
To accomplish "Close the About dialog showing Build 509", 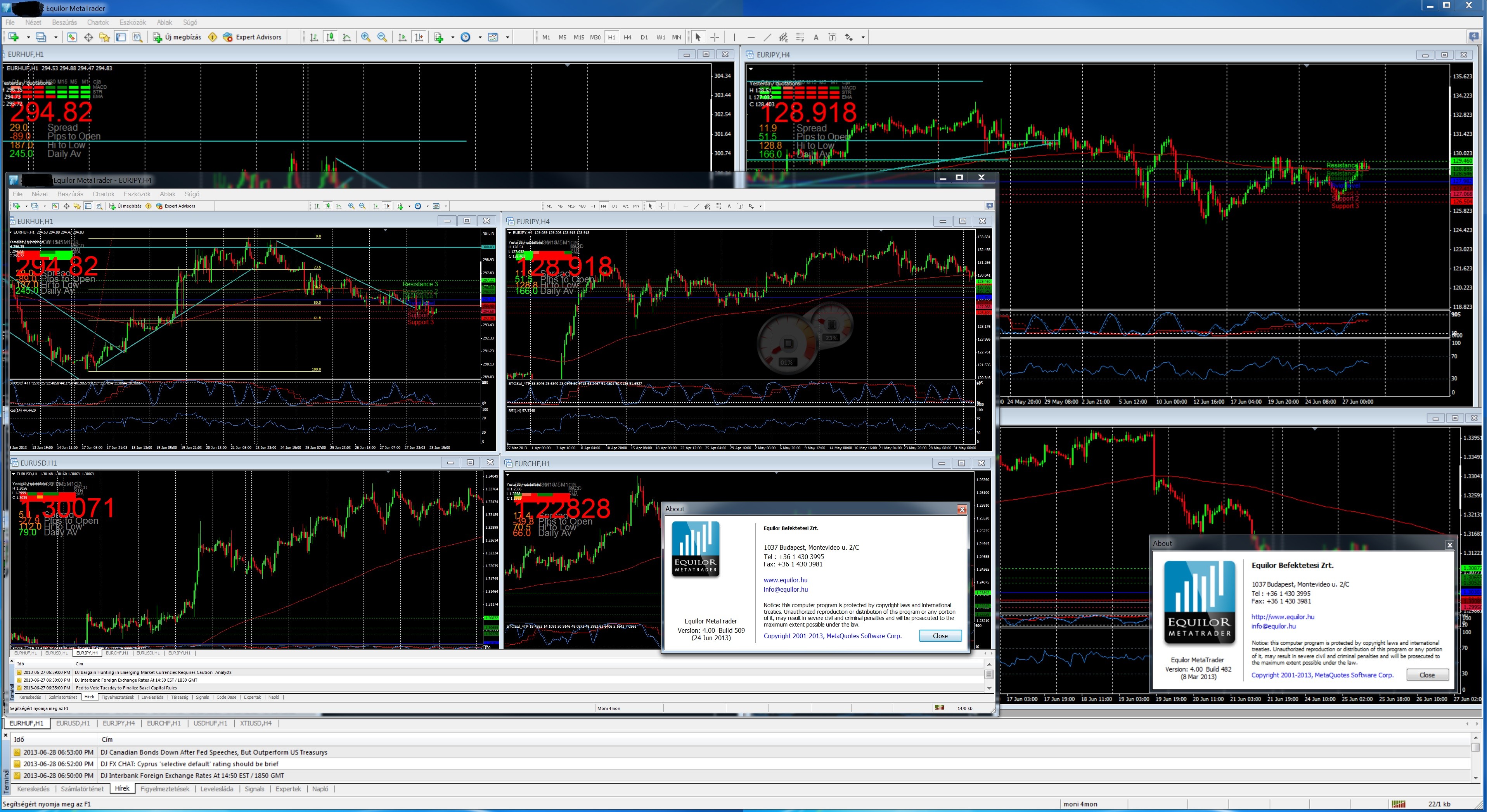I will pyautogui.click(x=940, y=635).
